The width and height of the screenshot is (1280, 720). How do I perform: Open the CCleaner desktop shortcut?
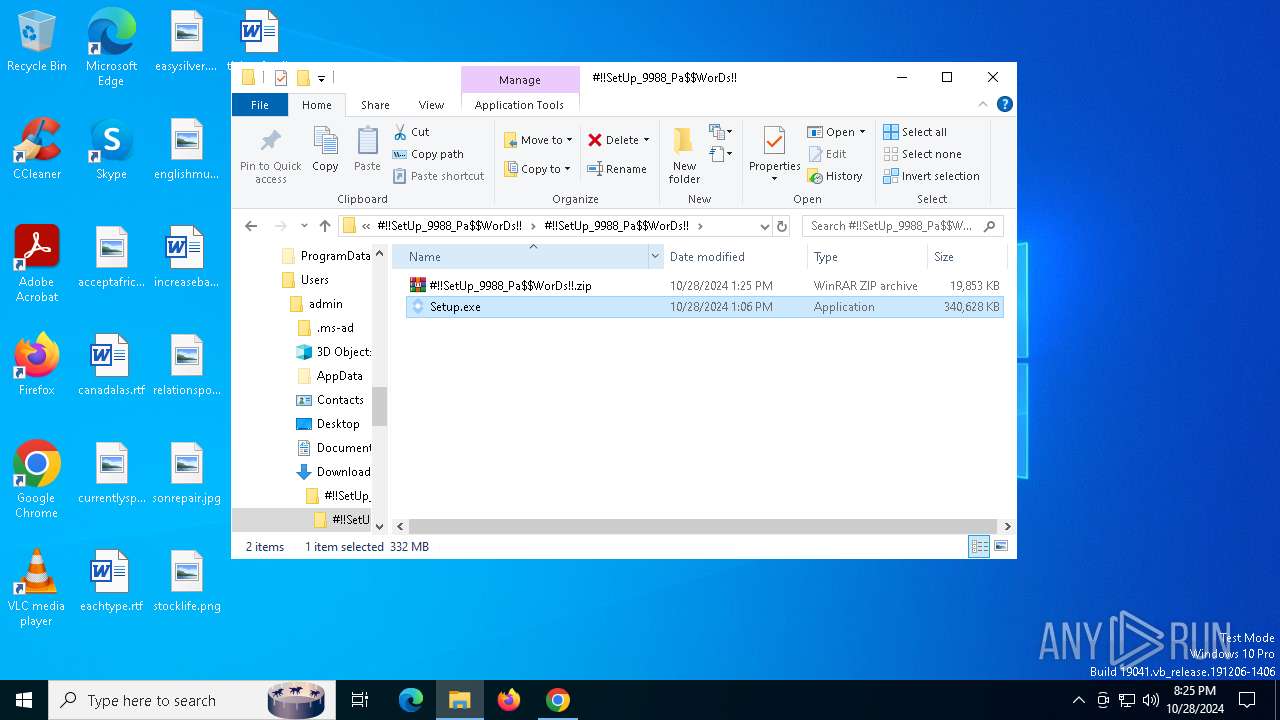point(37,149)
